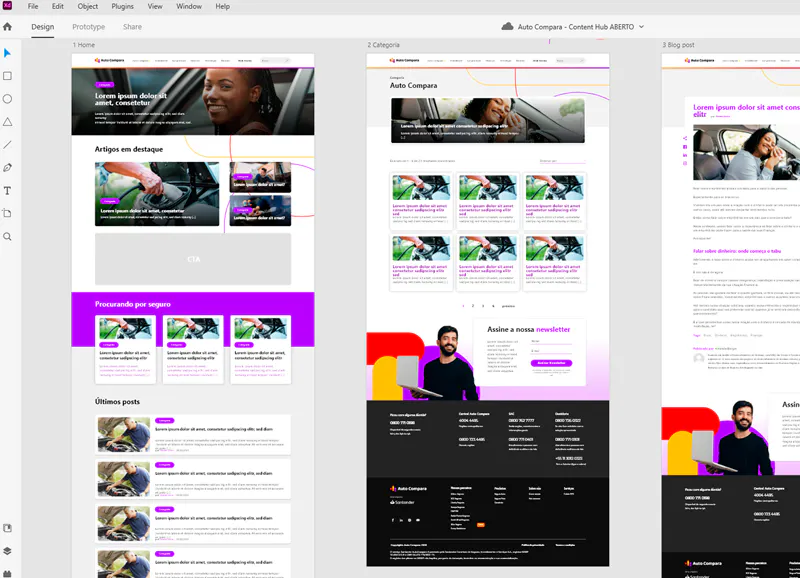The width and height of the screenshot is (800, 578).
Task: Click the Auto Compara logo in Home header
Action: (x=109, y=60)
